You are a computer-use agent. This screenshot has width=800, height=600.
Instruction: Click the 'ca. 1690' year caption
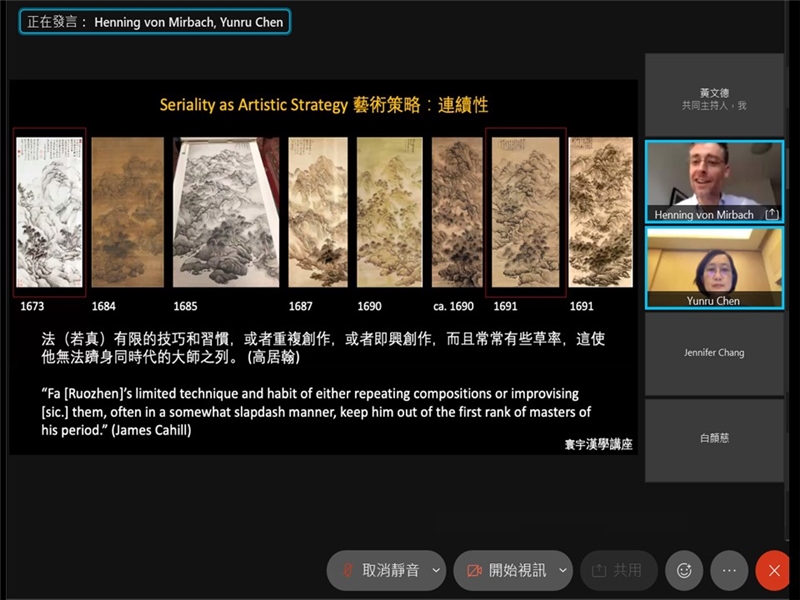click(453, 306)
